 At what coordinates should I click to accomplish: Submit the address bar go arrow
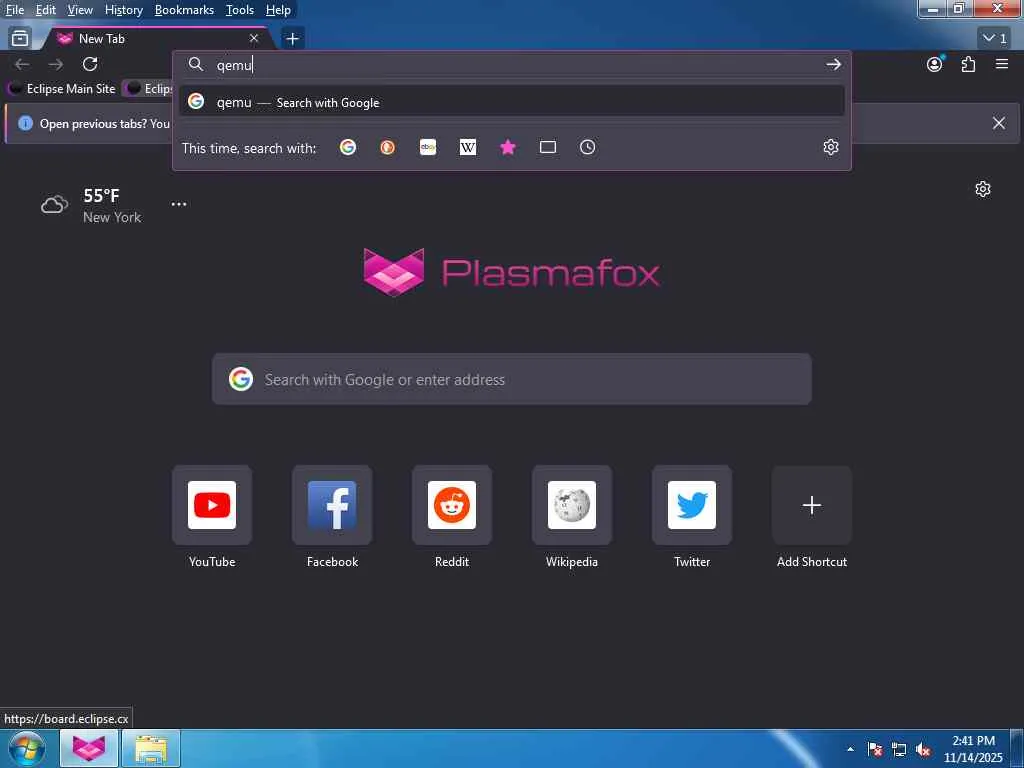(x=833, y=64)
